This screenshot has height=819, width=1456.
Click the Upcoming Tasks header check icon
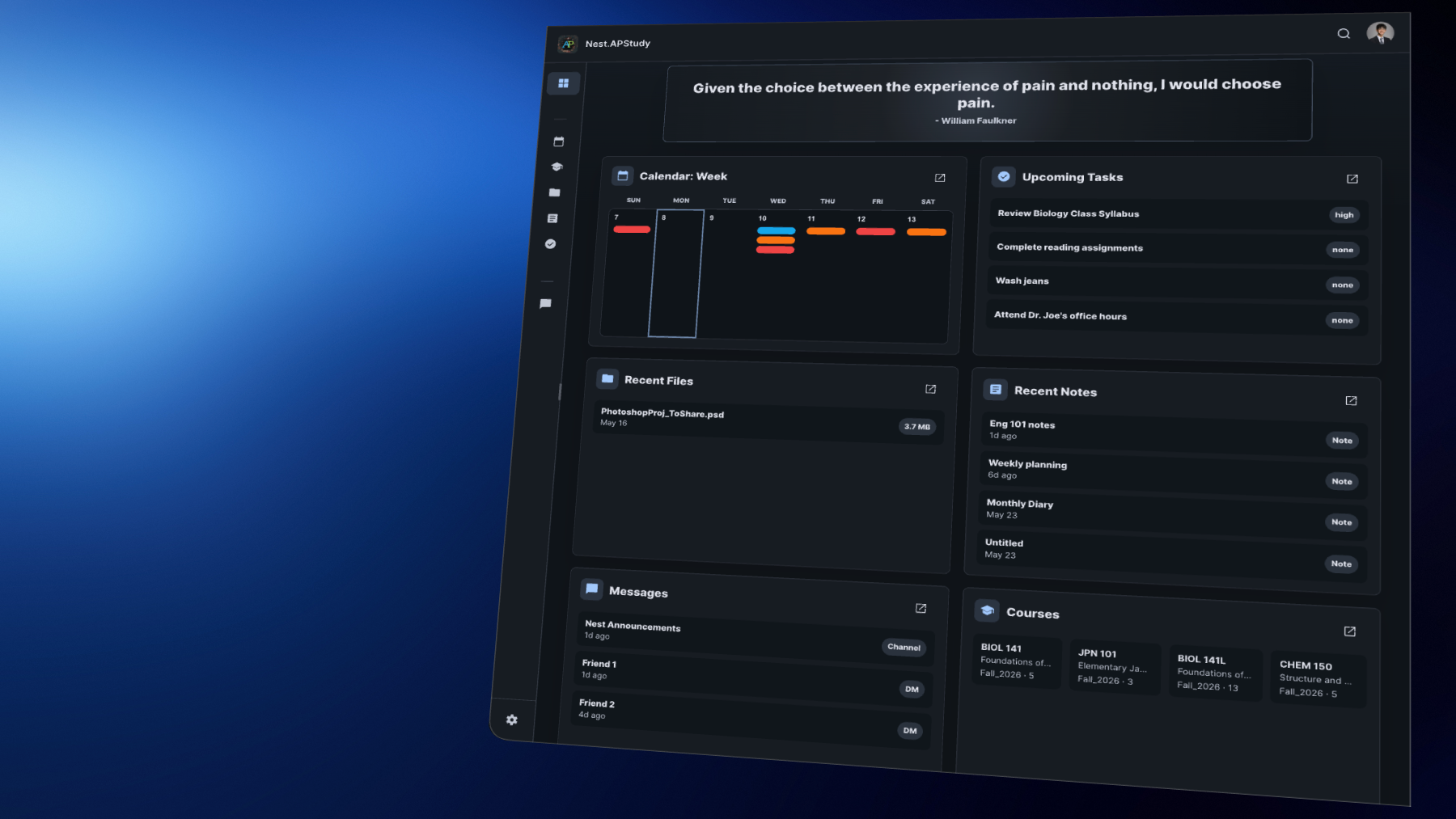[1004, 176]
